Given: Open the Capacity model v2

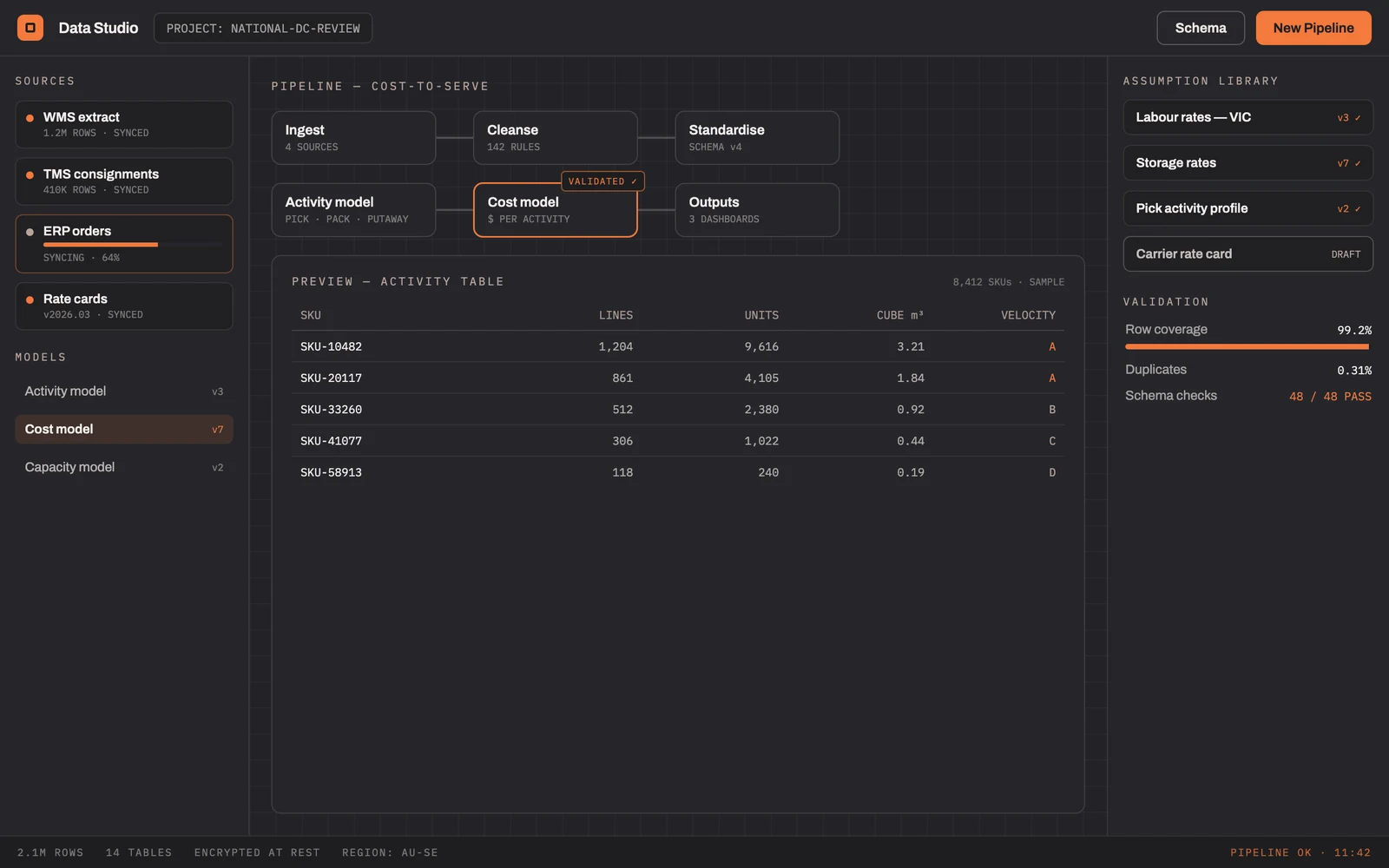Looking at the screenshot, I should [x=124, y=467].
